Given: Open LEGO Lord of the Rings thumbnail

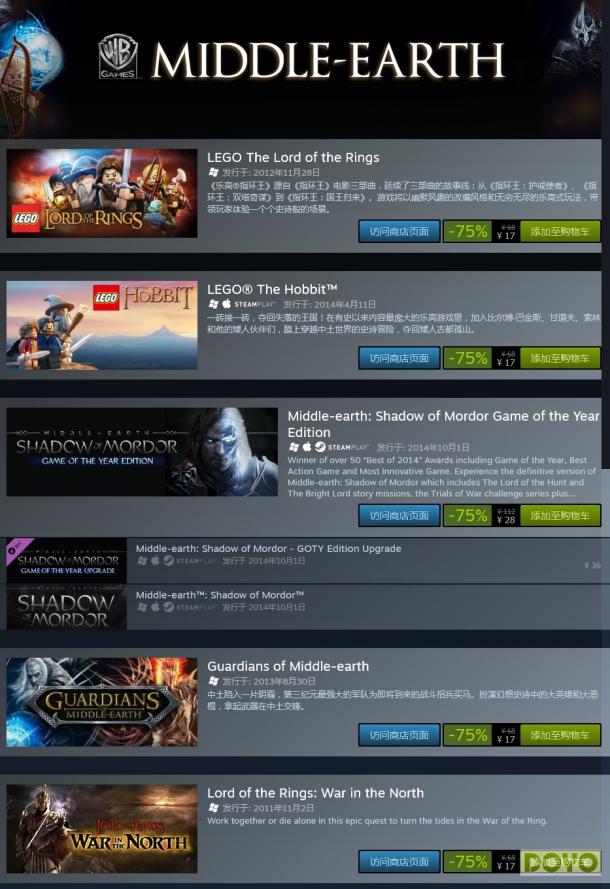Looking at the screenshot, I should coord(102,193).
